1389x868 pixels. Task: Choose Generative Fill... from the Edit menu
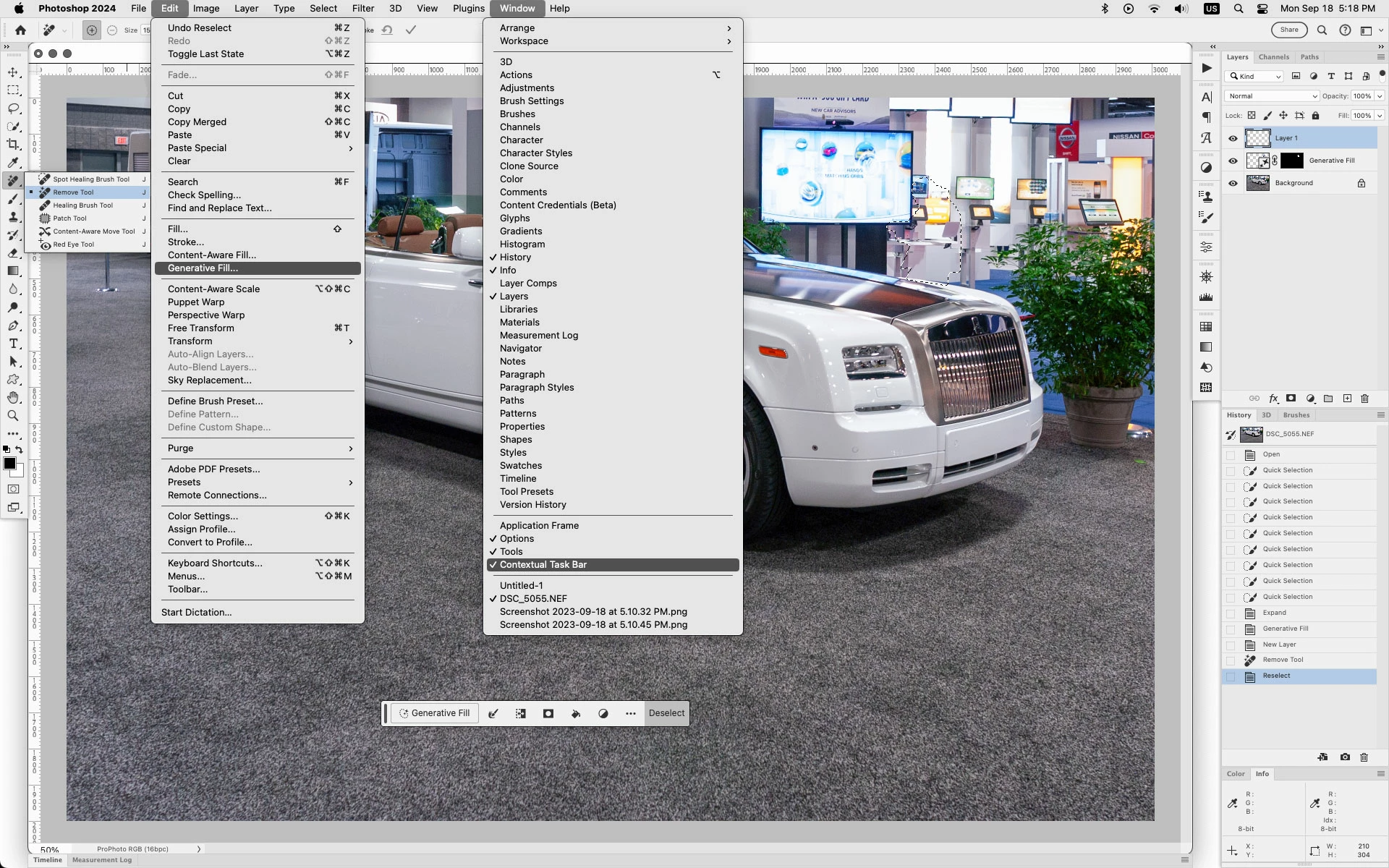point(203,268)
